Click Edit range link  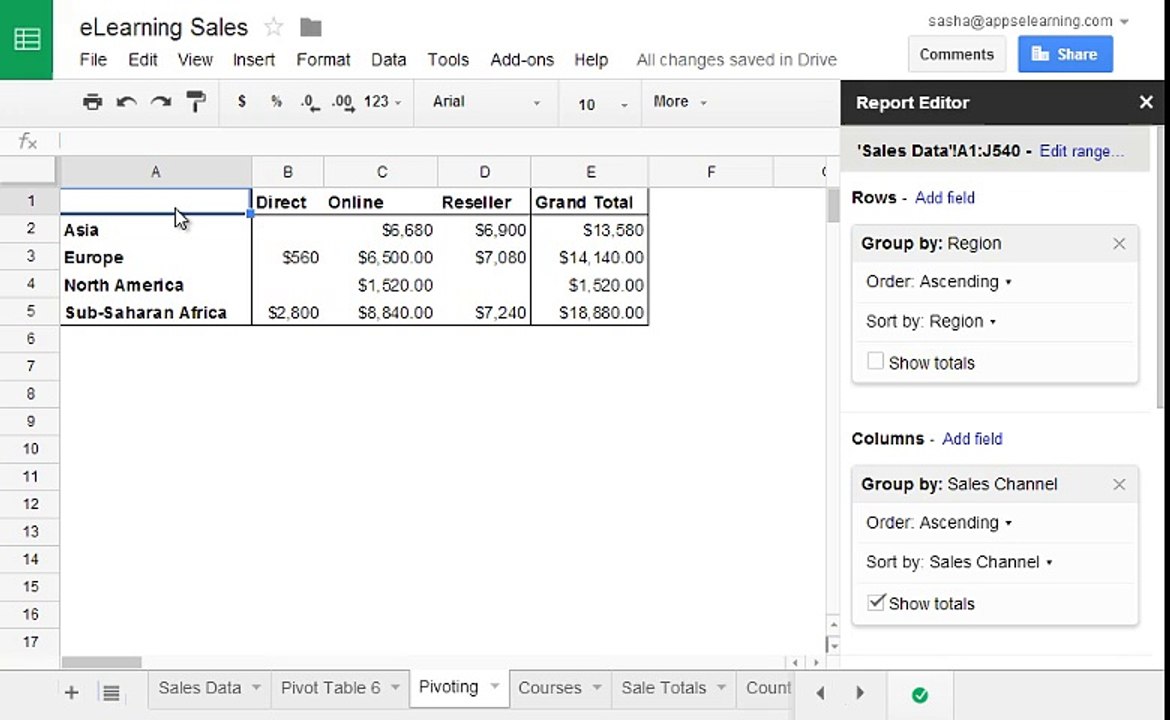point(1081,151)
